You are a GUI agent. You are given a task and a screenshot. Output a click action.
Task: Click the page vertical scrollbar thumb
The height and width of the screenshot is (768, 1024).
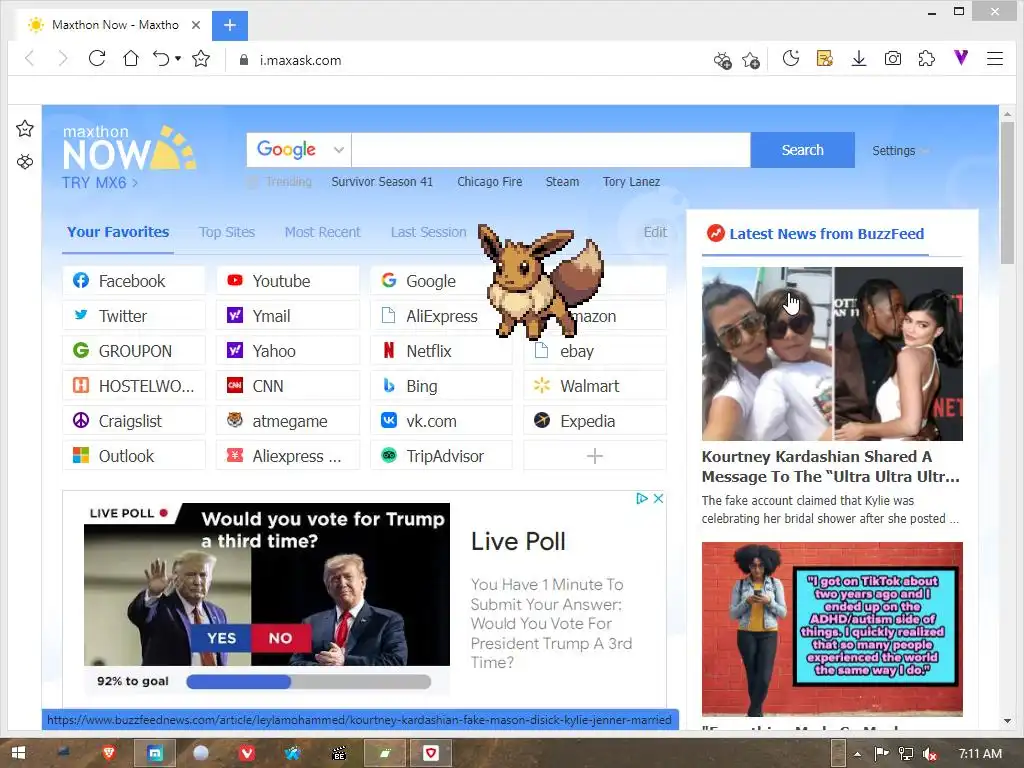[1007, 193]
